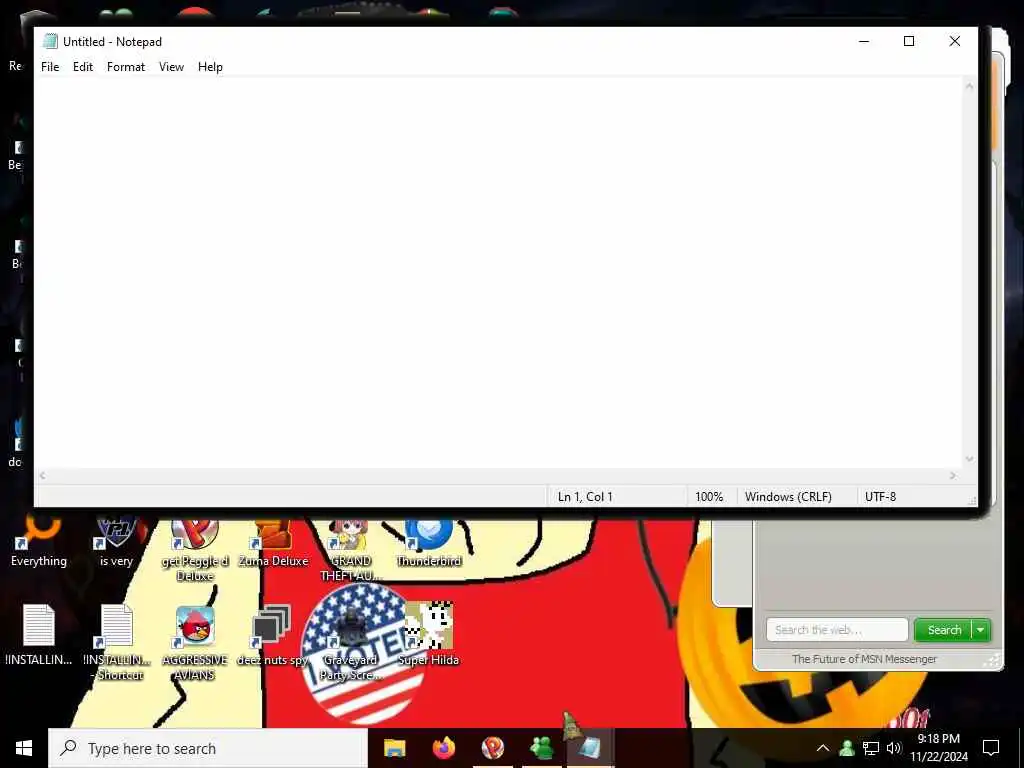Select the !INSTALLIN... text file icon

[x=39, y=635]
